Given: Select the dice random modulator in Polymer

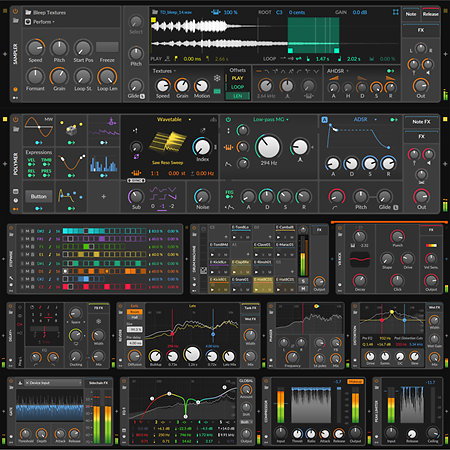Looking at the screenshot, I should (x=71, y=128).
